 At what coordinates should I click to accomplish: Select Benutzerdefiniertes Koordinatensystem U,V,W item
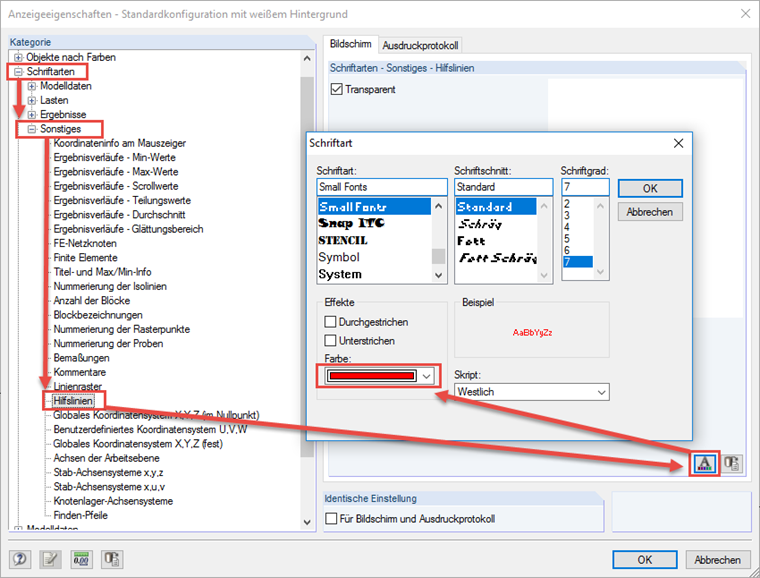[150, 429]
